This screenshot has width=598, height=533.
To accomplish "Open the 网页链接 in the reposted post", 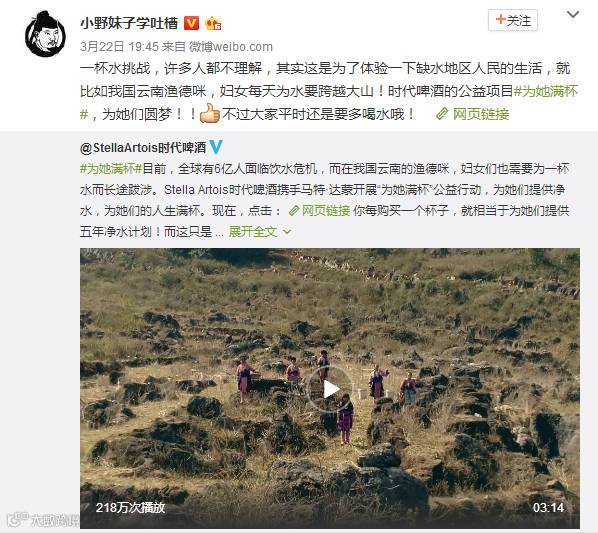I will [x=326, y=210].
